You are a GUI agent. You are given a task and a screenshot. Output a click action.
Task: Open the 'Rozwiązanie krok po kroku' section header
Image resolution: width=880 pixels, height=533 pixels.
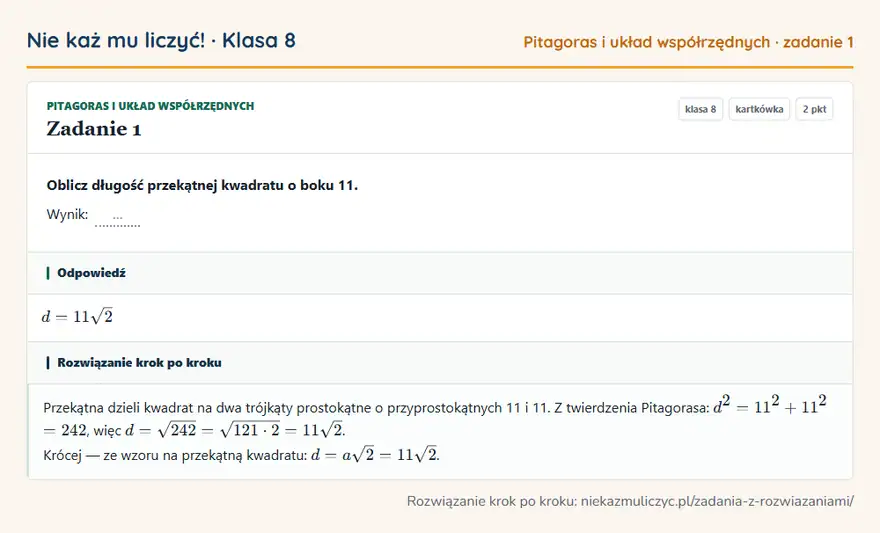[x=440, y=363]
